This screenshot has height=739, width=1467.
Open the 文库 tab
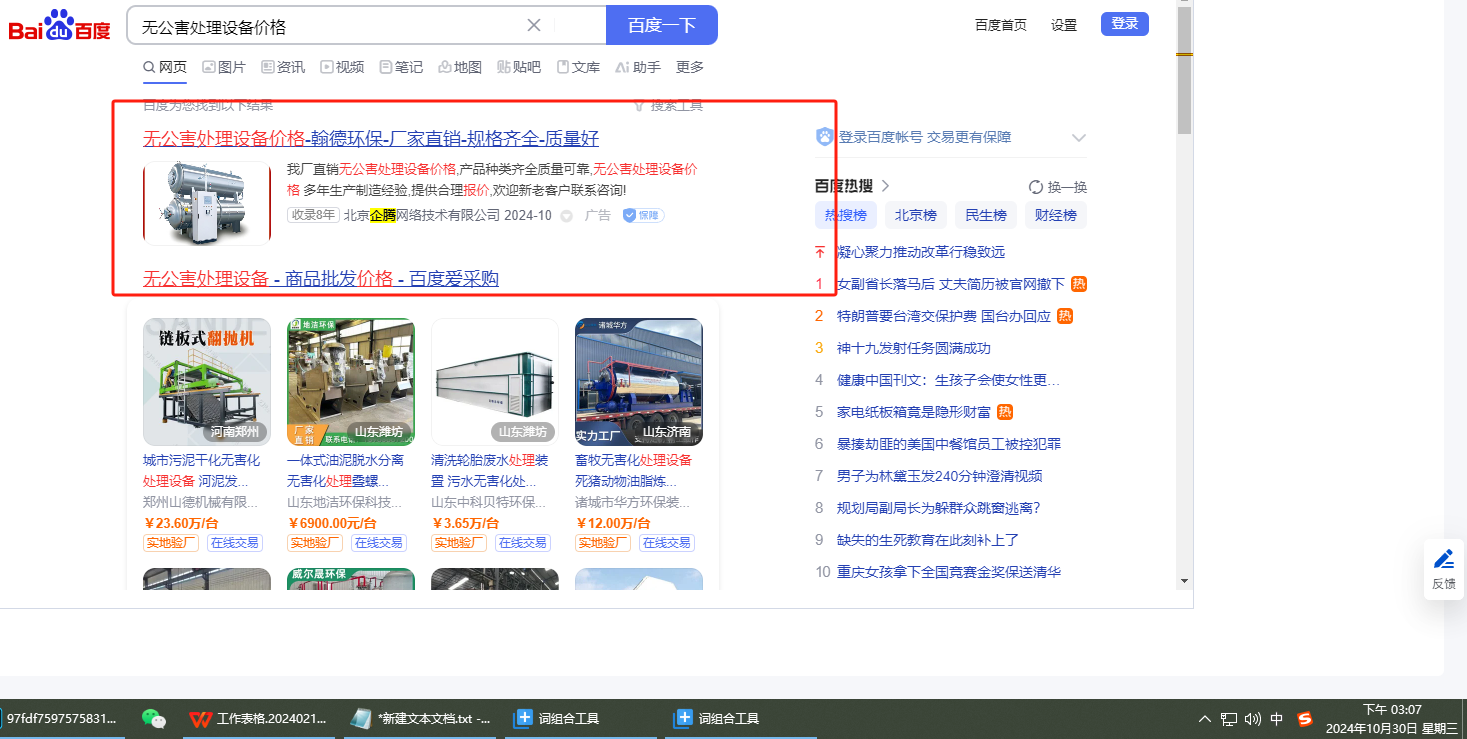(578, 67)
